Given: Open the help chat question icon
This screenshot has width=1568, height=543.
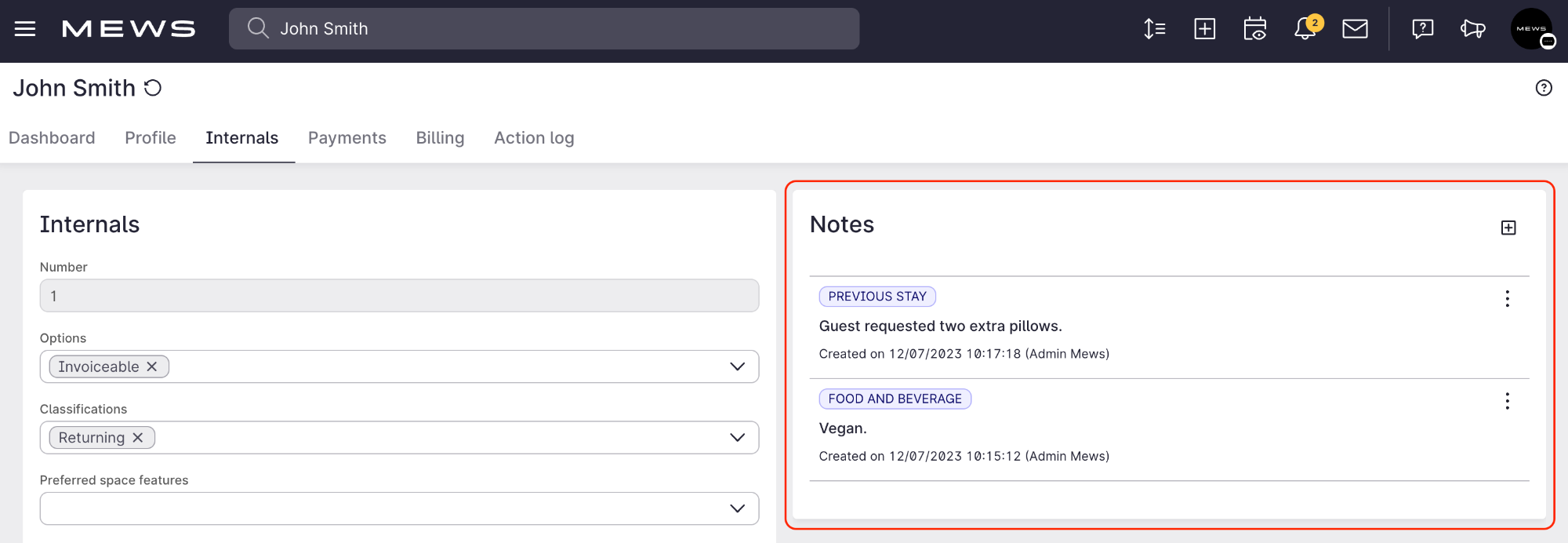Looking at the screenshot, I should (x=1422, y=29).
